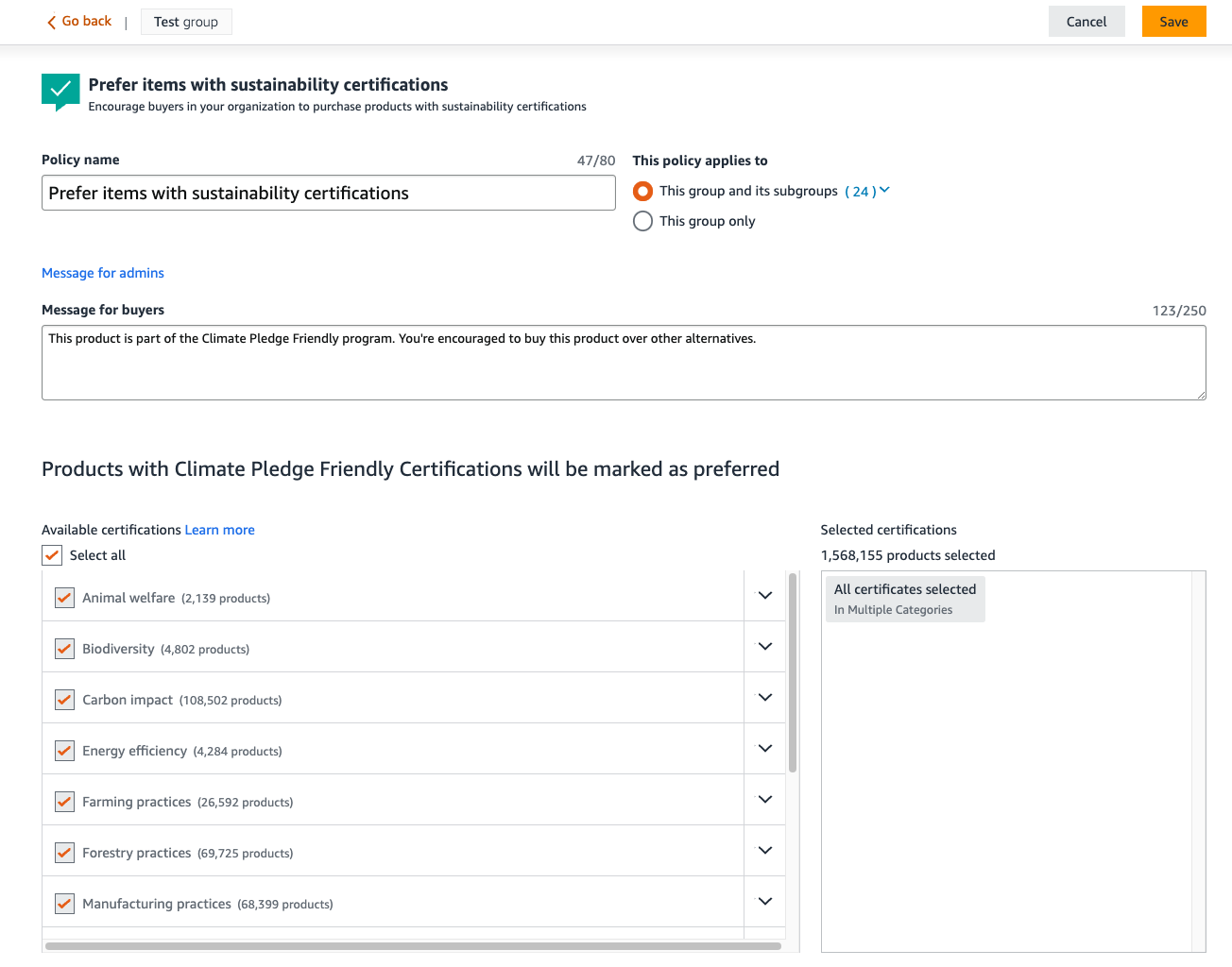Click the Go back chevron arrow icon
1232x967 pixels.
(x=52, y=22)
